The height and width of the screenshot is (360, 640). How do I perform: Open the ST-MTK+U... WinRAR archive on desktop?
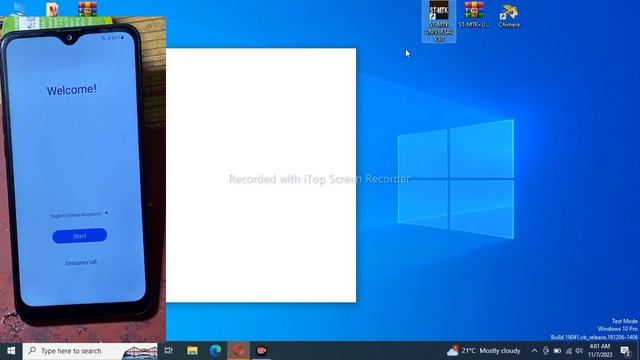pyautogui.click(x=474, y=15)
